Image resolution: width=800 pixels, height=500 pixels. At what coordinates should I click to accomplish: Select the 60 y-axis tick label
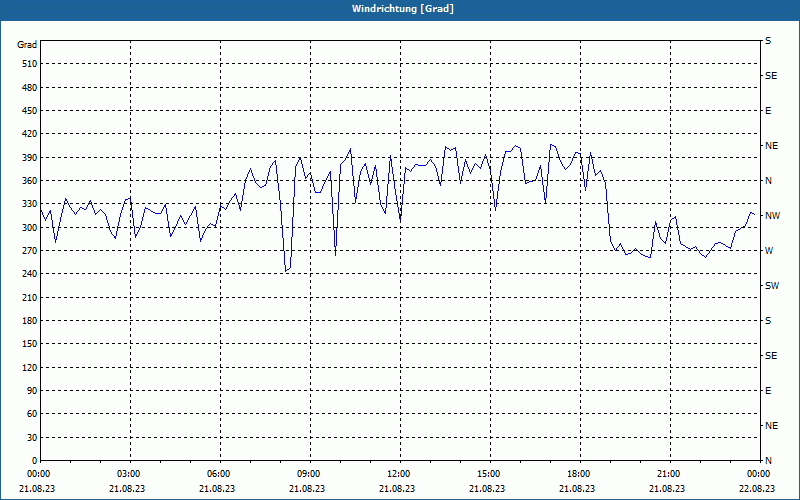point(32,414)
